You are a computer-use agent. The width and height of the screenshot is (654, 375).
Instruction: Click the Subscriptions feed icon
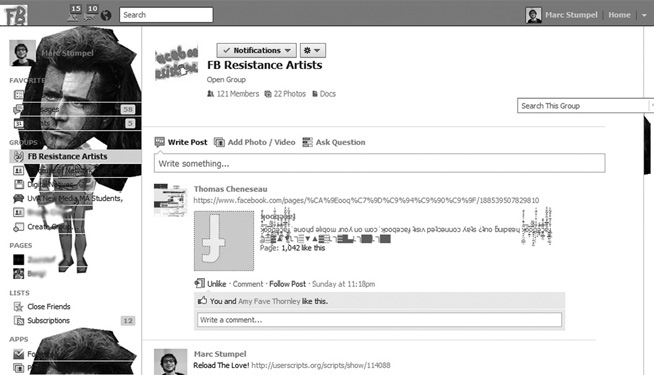click(x=18, y=321)
